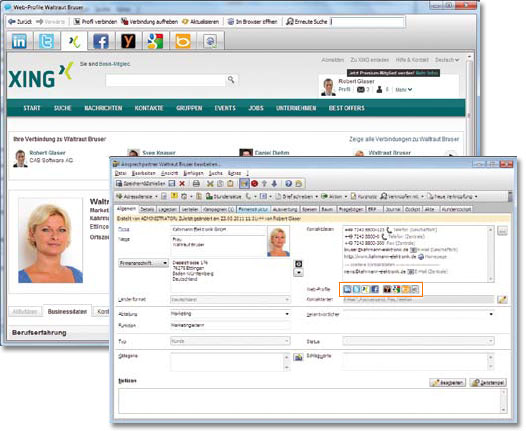Open the Twitter tab in the Web-Profile window

[46, 41]
